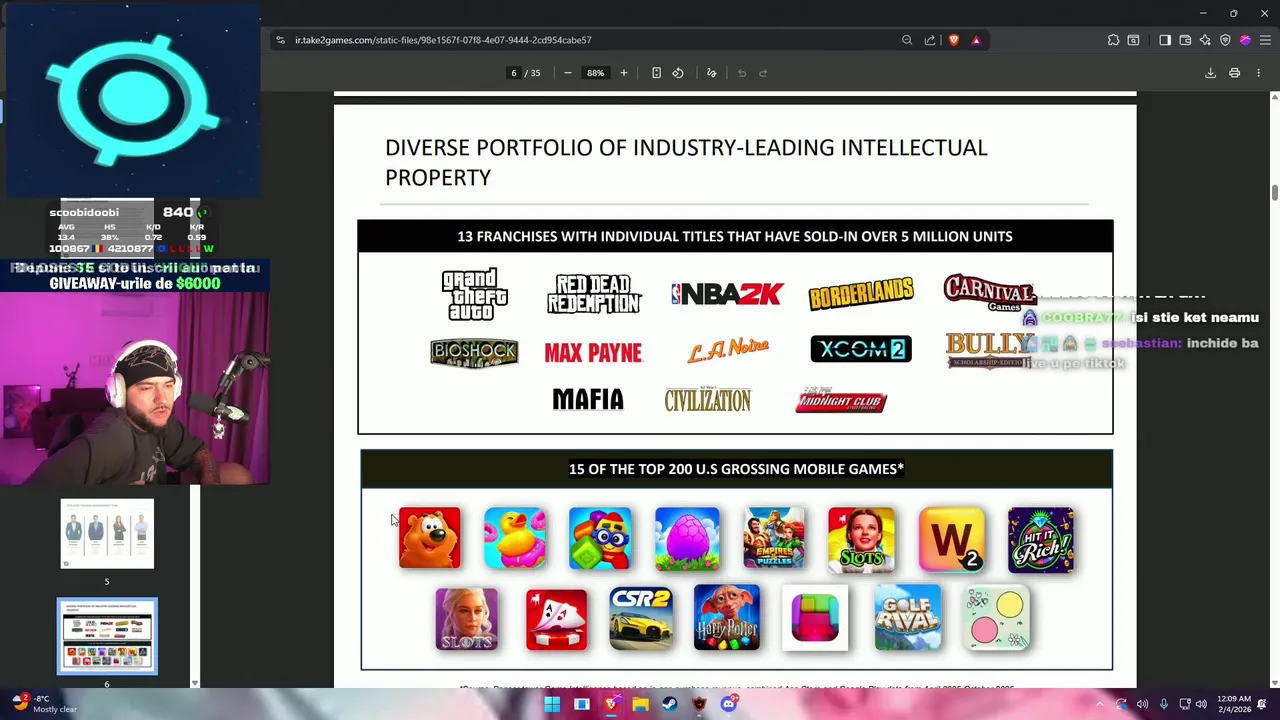
Task: Click the red bear Toon Blast icon
Action: click(x=430, y=538)
